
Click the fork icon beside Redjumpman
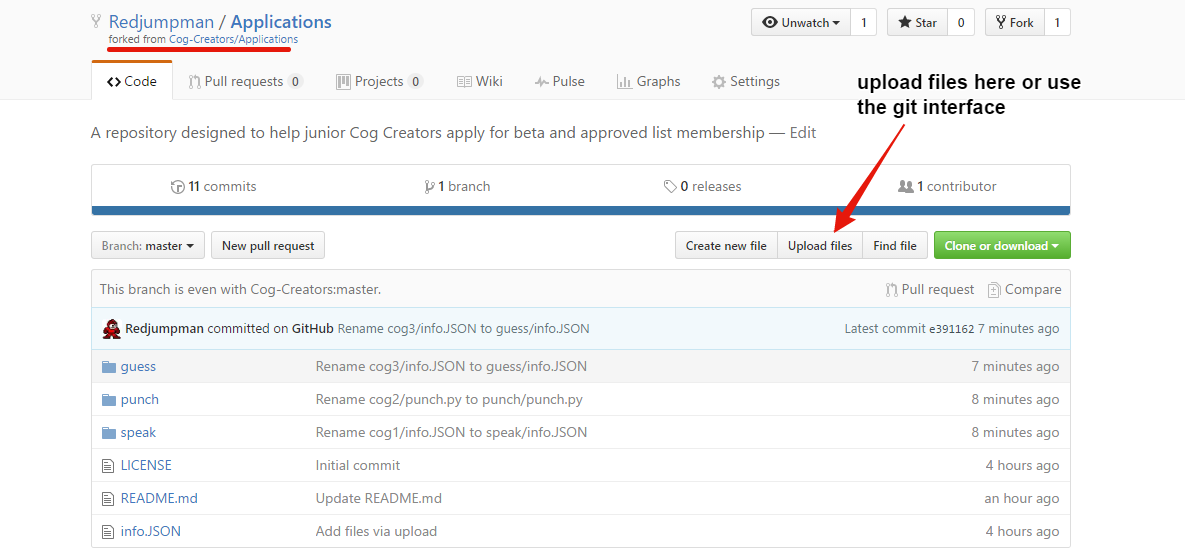point(95,21)
